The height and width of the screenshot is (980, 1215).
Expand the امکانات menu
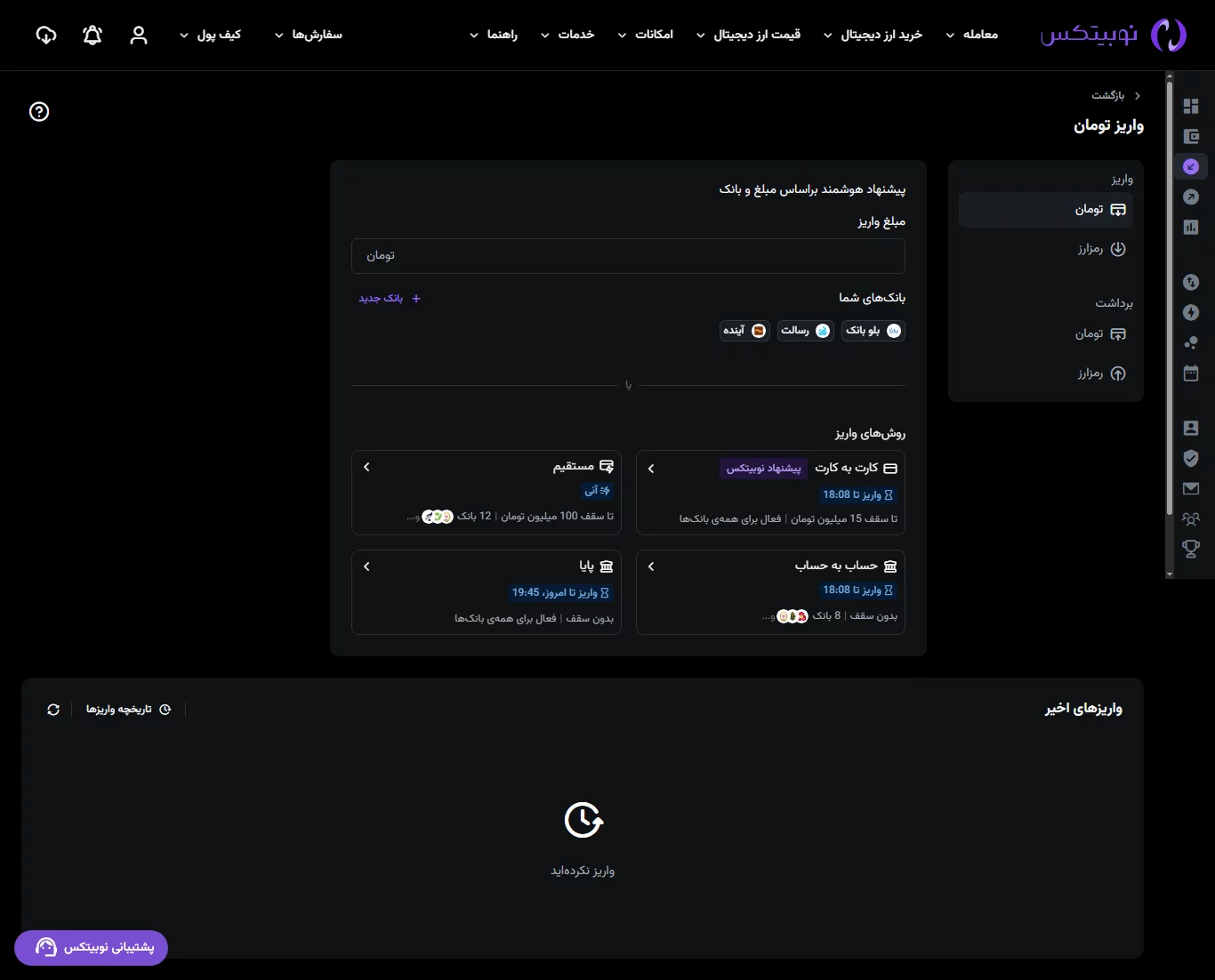click(x=645, y=35)
